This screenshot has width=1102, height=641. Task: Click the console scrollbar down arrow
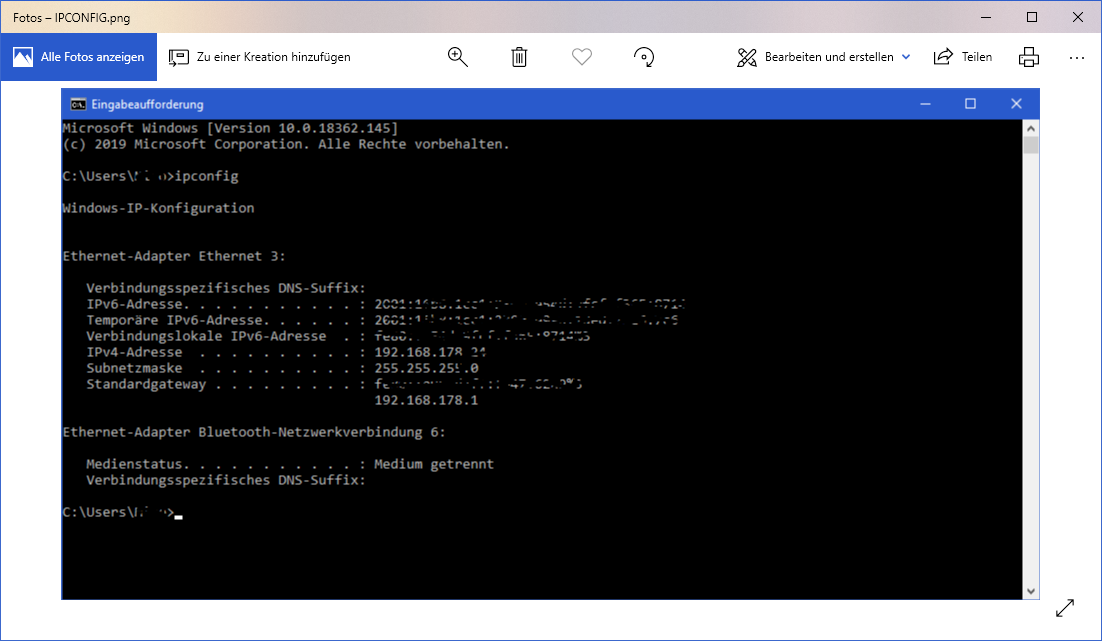(1030, 591)
